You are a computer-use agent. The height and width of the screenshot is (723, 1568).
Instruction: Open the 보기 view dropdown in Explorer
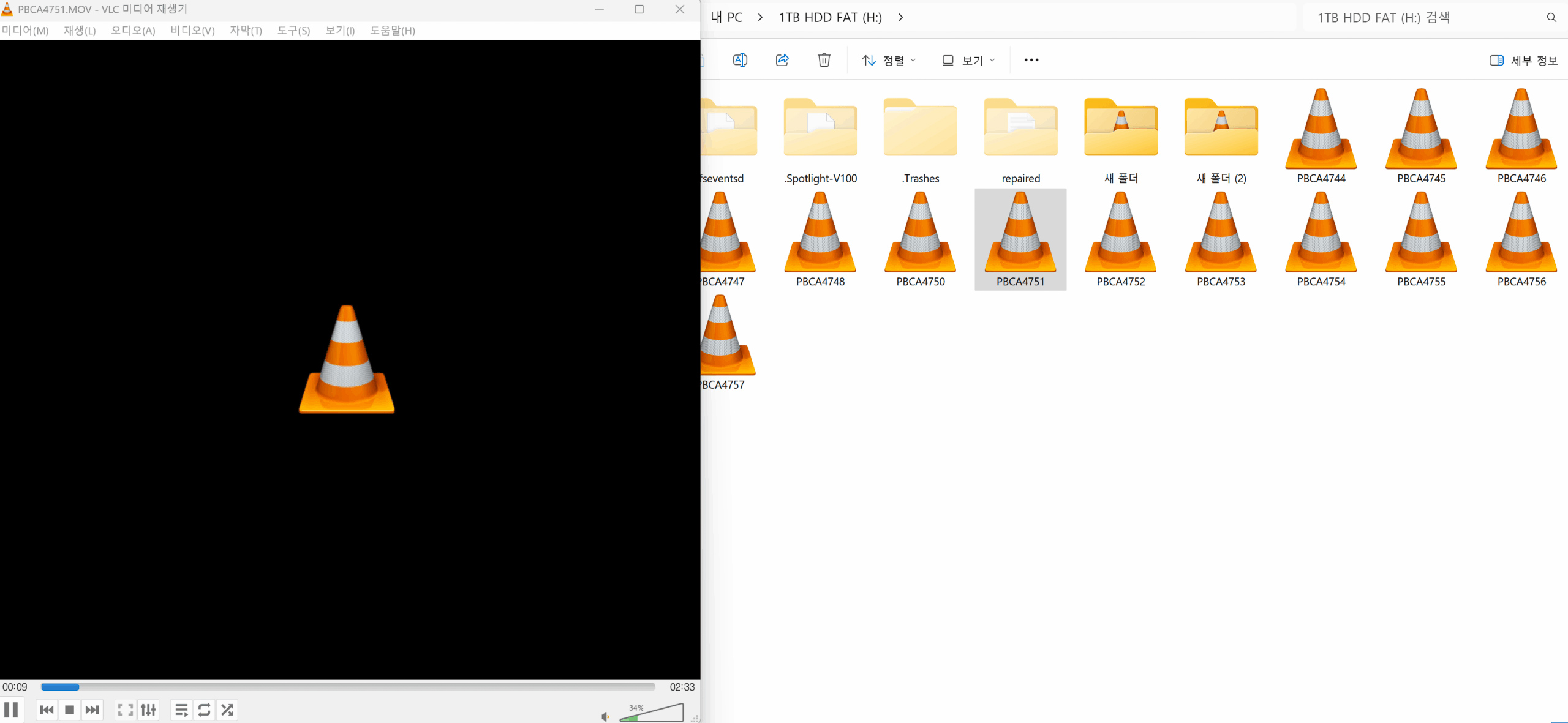(968, 60)
